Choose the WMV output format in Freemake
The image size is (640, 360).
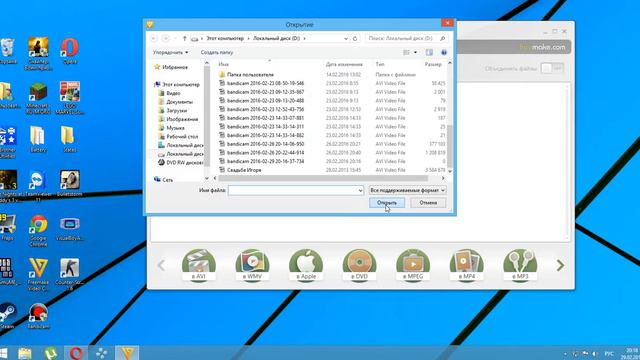point(252,265)
